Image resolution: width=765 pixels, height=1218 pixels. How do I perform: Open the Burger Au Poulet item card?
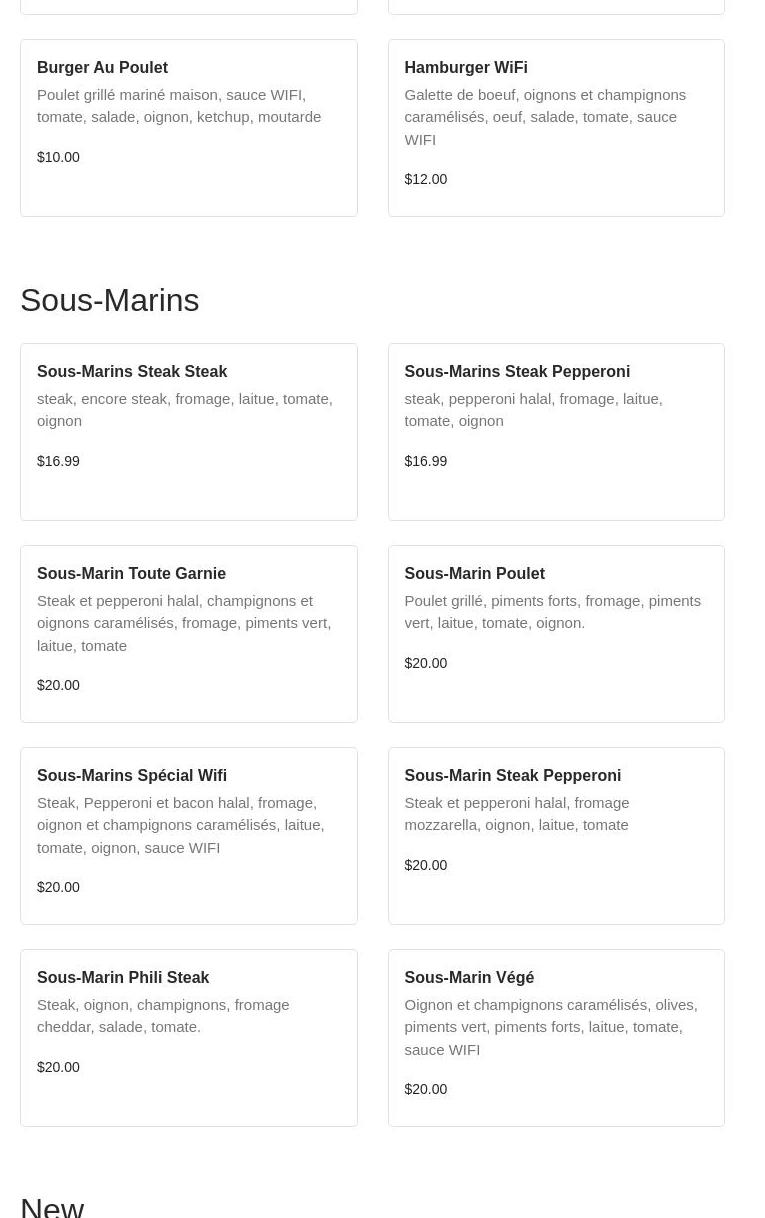coord(188,128)
